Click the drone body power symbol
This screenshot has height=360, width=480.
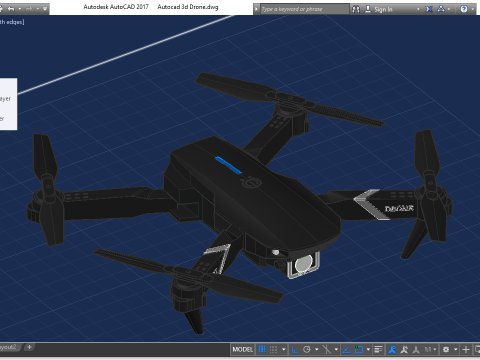tap(250, 183)
